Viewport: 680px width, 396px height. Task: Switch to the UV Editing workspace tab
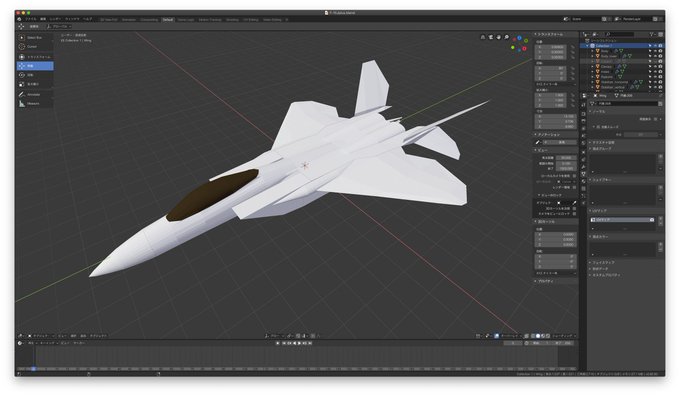[x=251, y=20]
